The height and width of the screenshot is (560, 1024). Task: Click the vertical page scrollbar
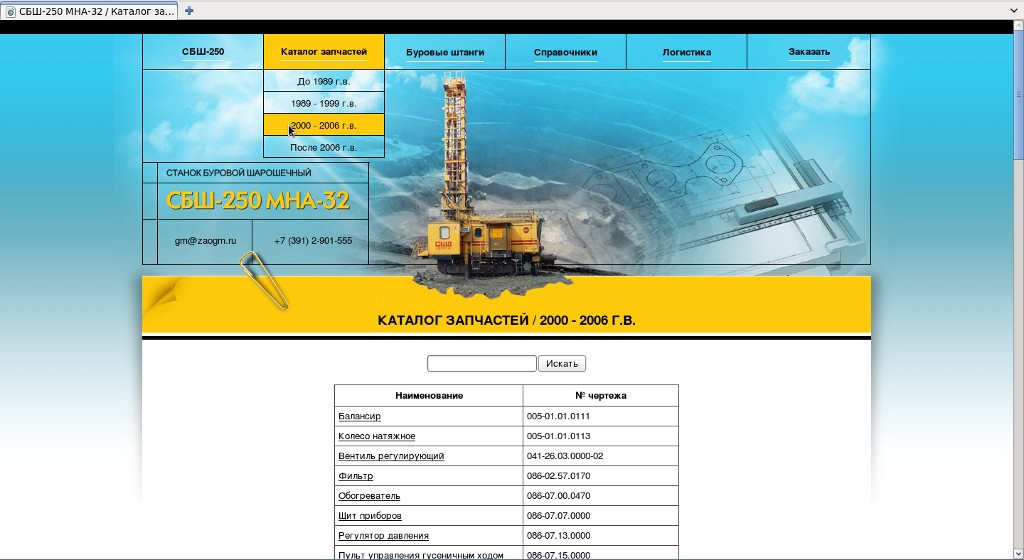point(1018,100)
